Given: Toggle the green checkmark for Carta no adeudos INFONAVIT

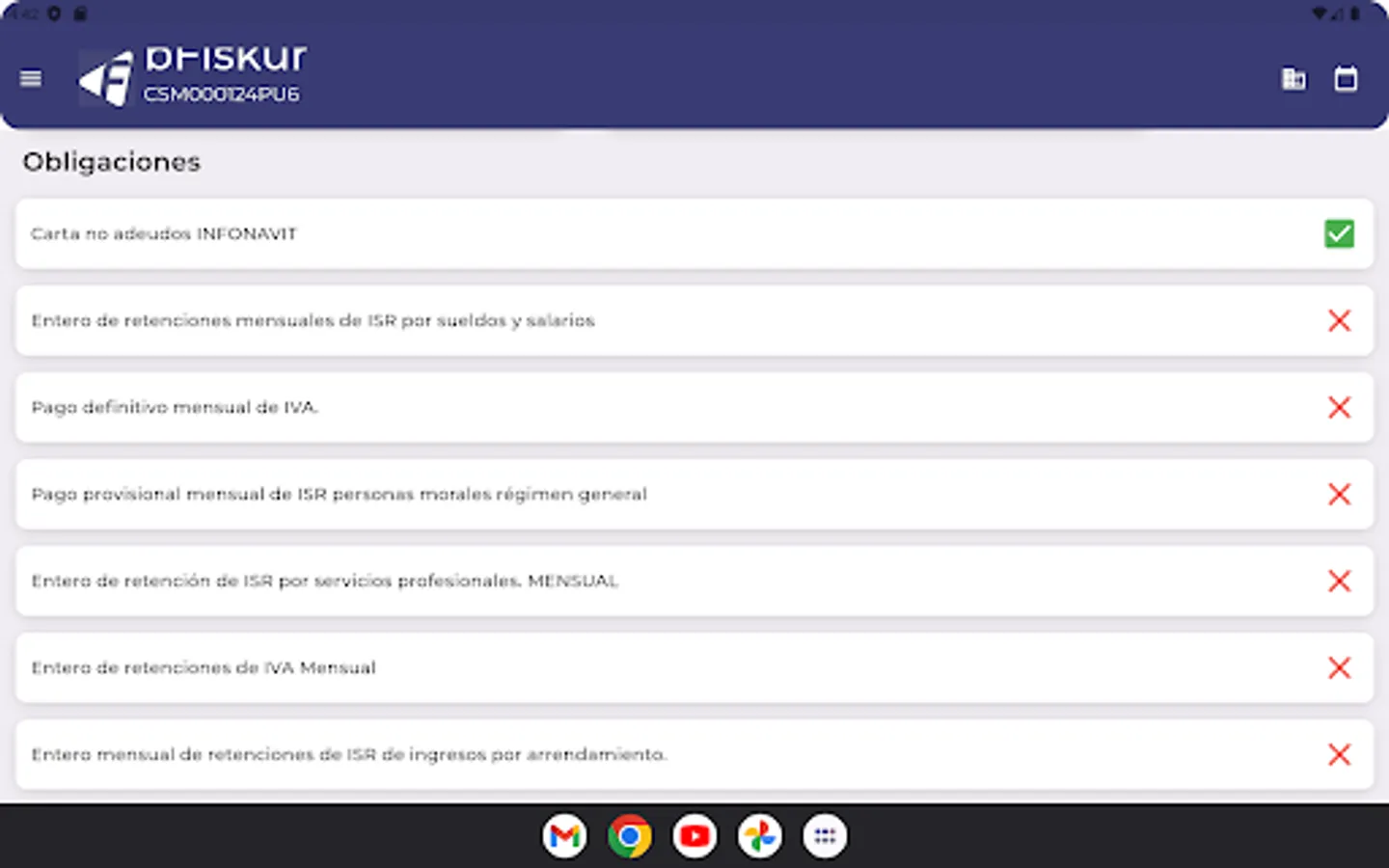Looking at the screenshot, I should point(1339,234).
